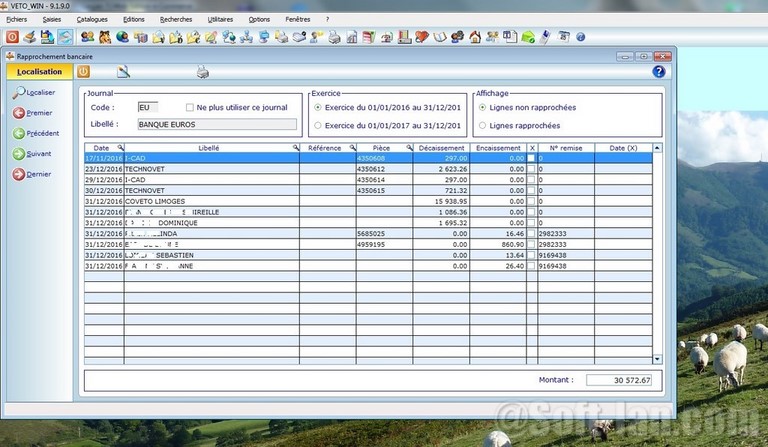Click the blue help question mark icon

pos(659,72)
